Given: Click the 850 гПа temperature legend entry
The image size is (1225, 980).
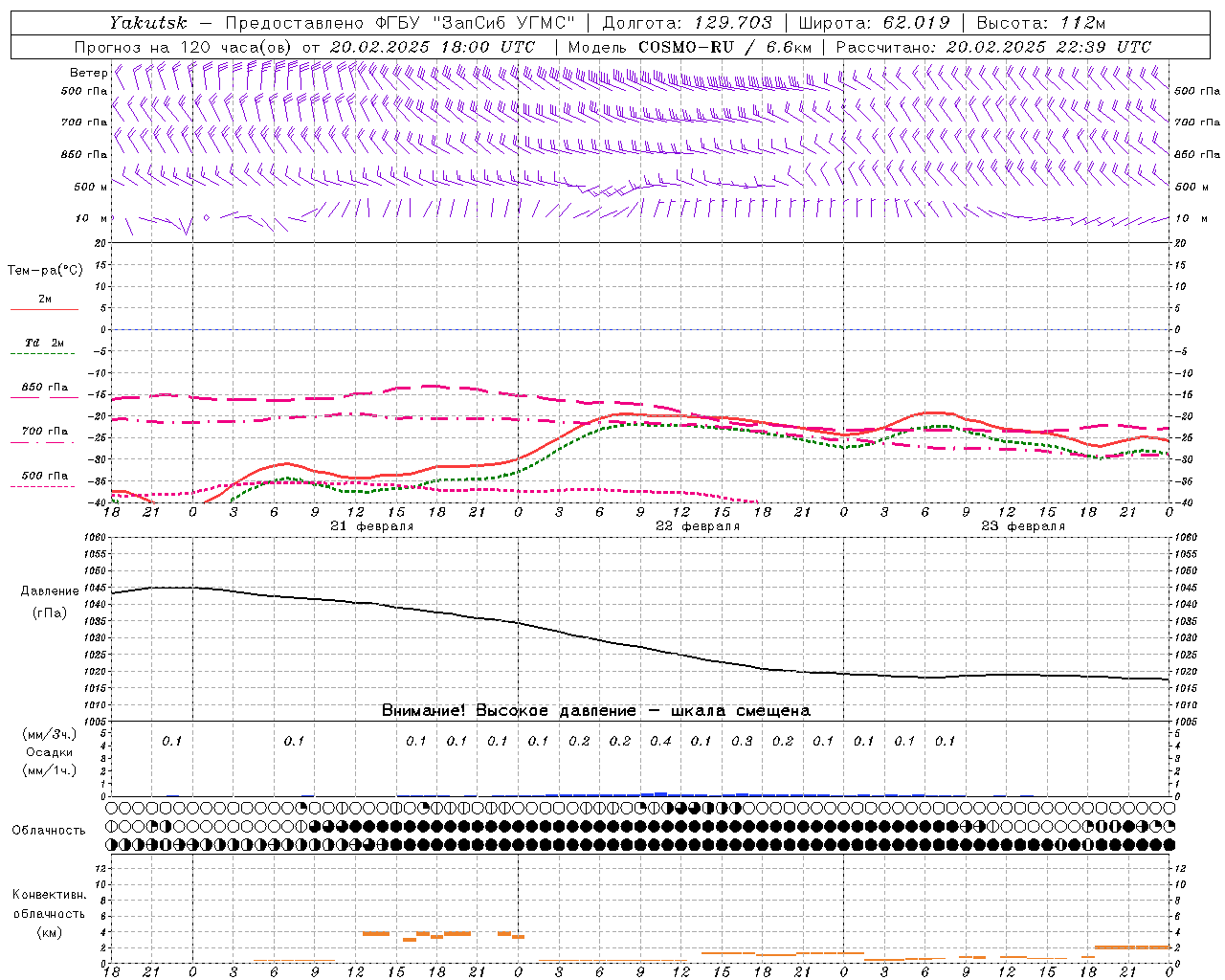Looking at the screenshot, I should click(x=45, y=388).
